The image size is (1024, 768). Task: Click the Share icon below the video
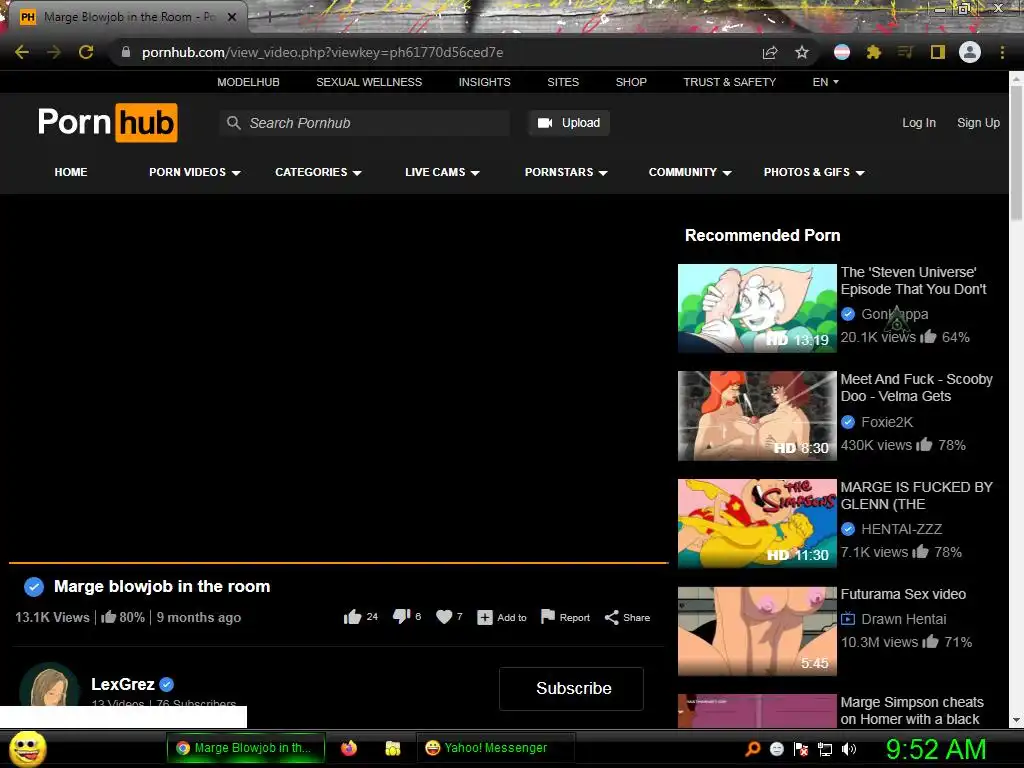612,618
